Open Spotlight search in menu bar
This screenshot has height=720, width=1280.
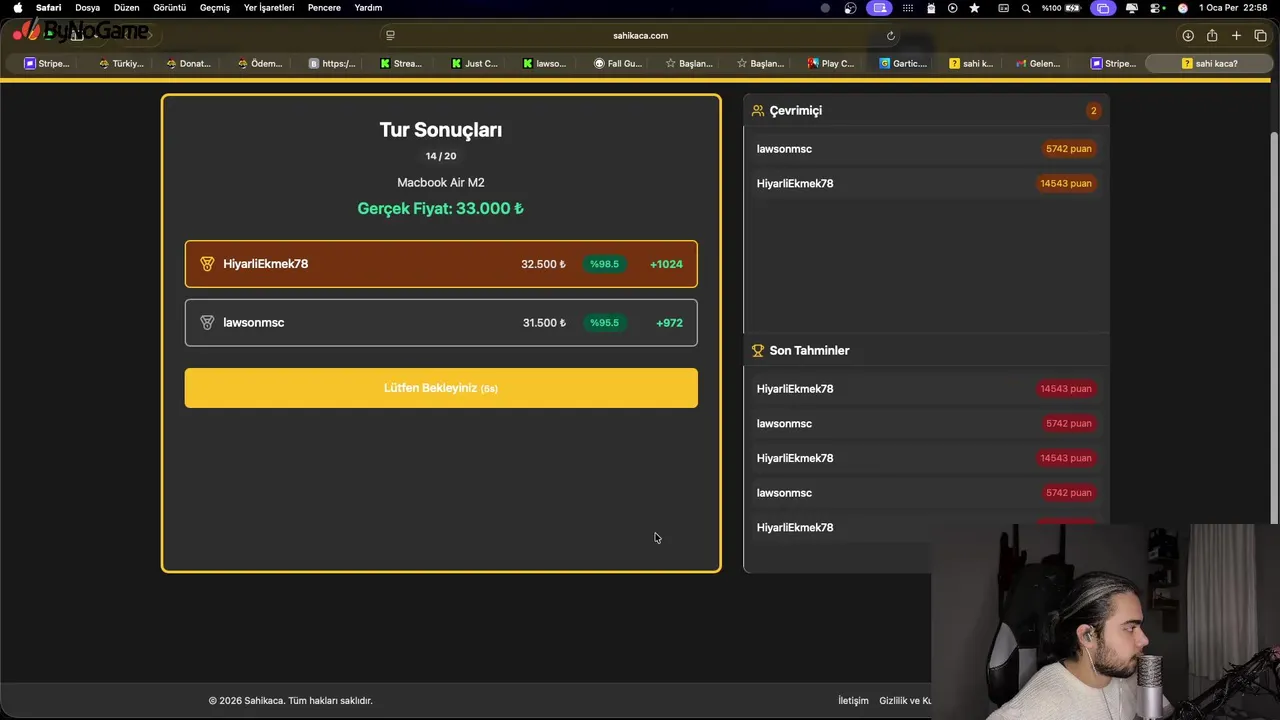[1026, 7]
